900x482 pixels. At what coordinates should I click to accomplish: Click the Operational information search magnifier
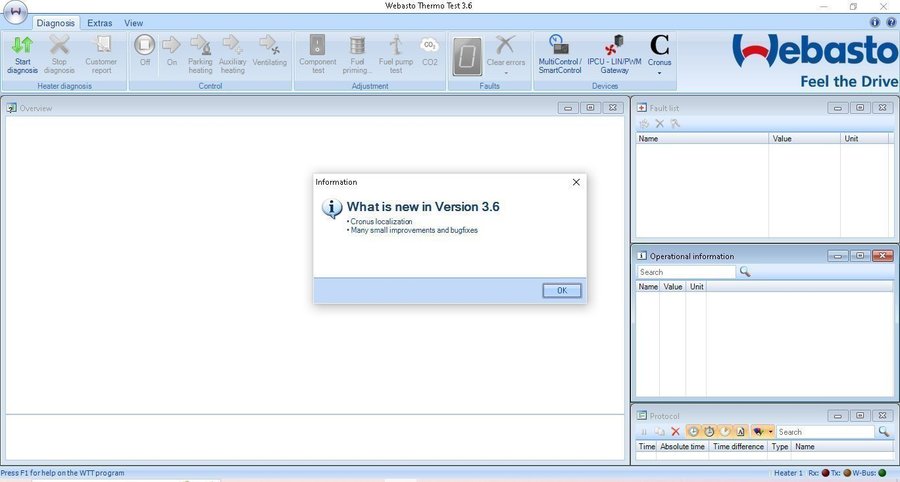click(x=745, y=271)
